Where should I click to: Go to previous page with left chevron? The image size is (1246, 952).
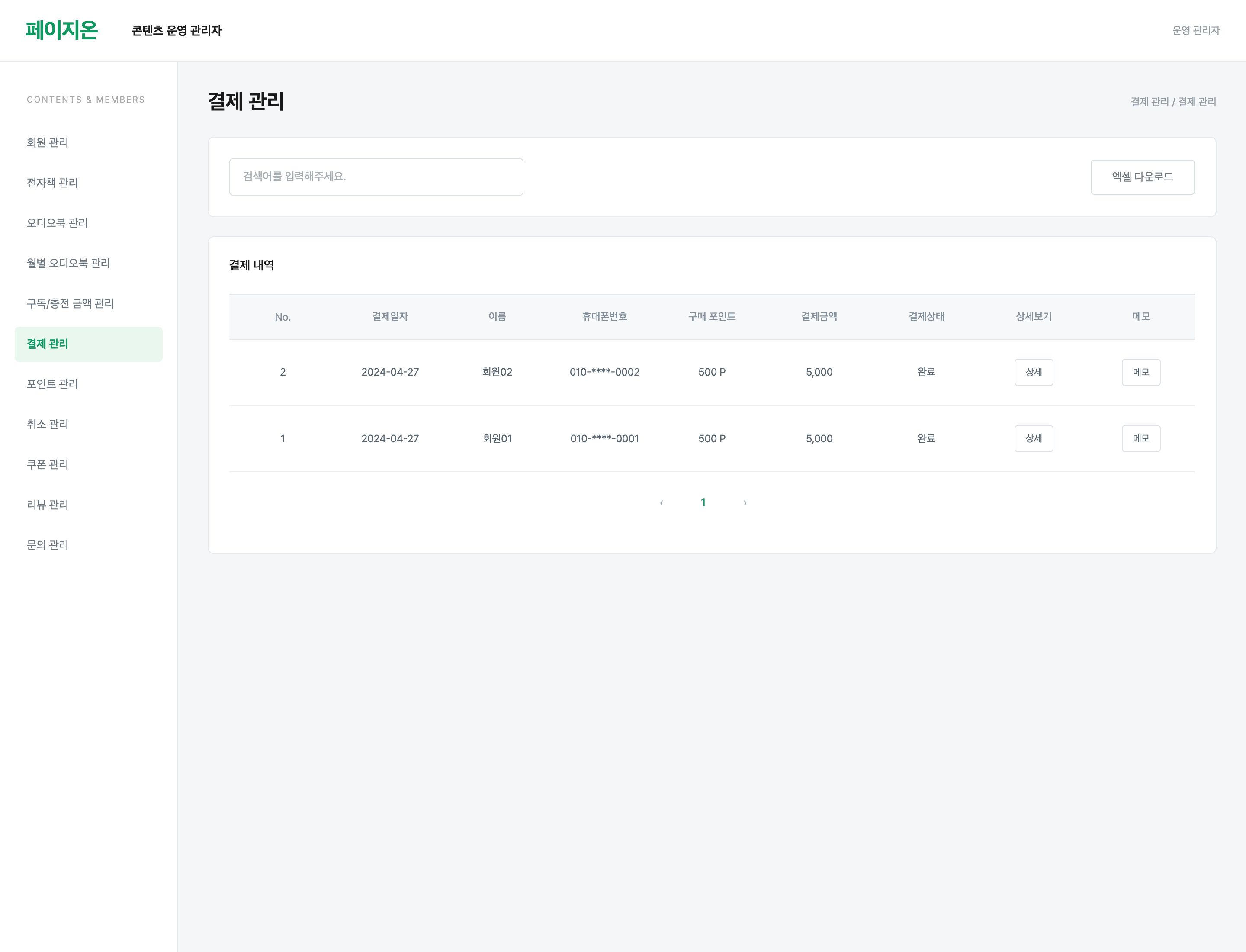[661, 503]
